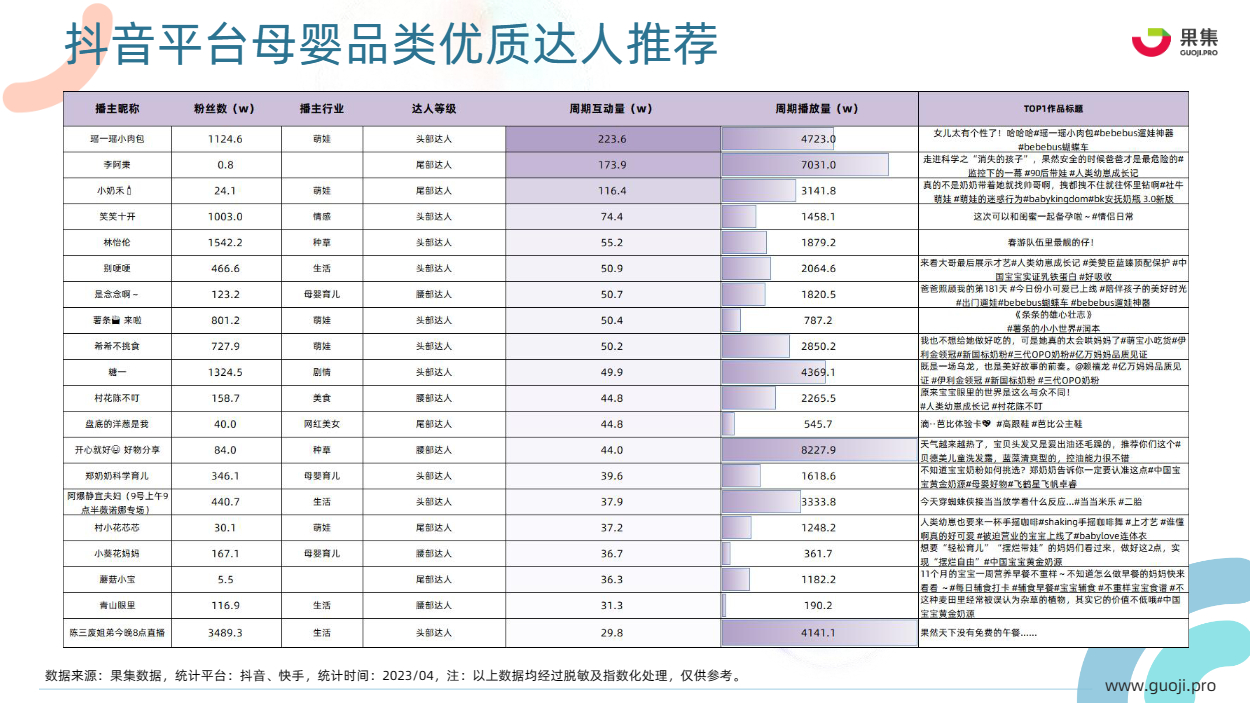Click the title 这次可以和闺蜜一起备孕啦～#情侣日常
This screenshot has height=703, width=1250.
click(1053, 217)
